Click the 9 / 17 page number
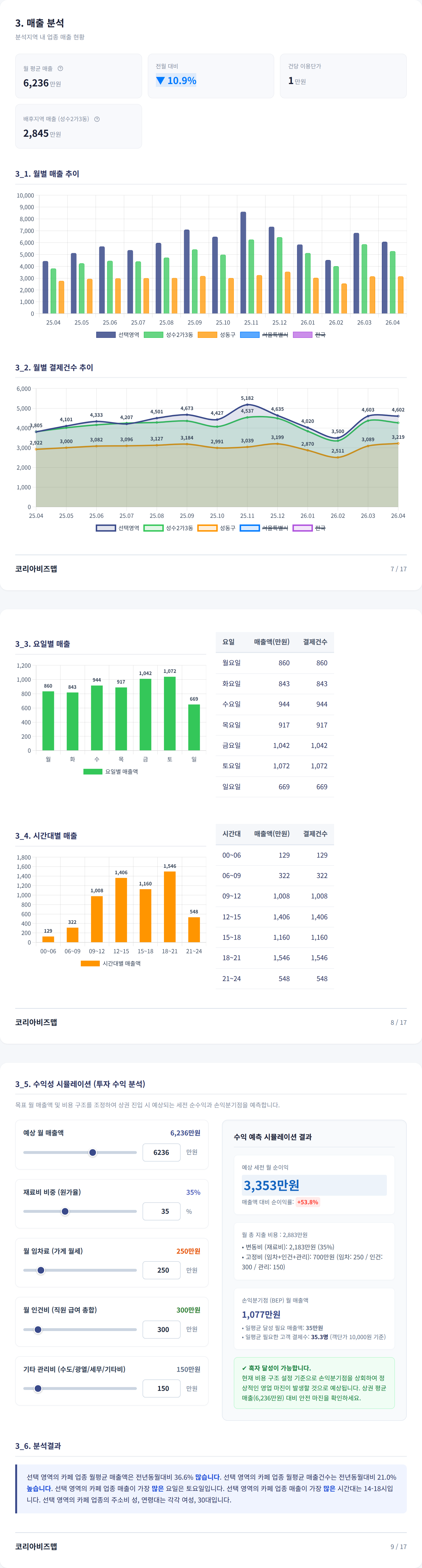This screenshot has height=1568, width=422. (x=399, y=1546)
